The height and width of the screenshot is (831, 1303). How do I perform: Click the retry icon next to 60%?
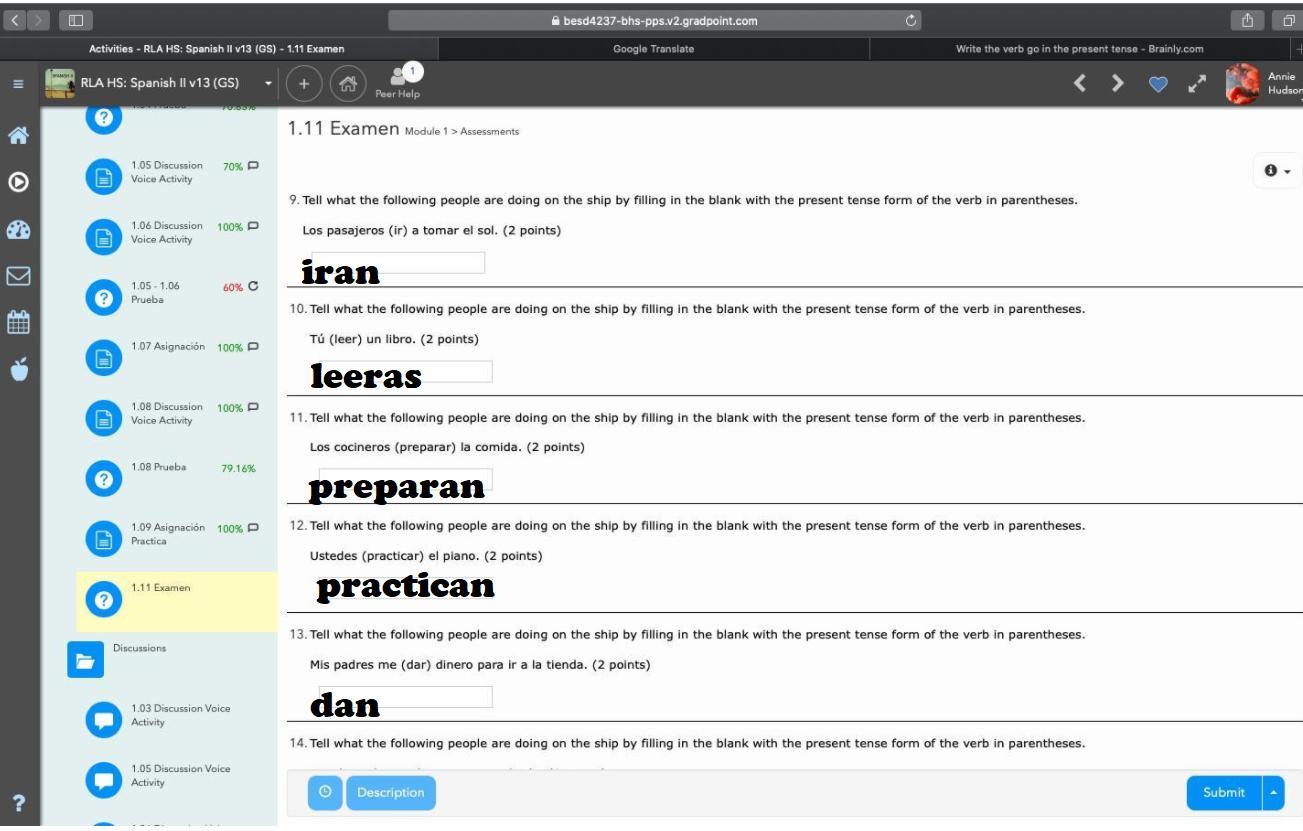click(253, 287)
